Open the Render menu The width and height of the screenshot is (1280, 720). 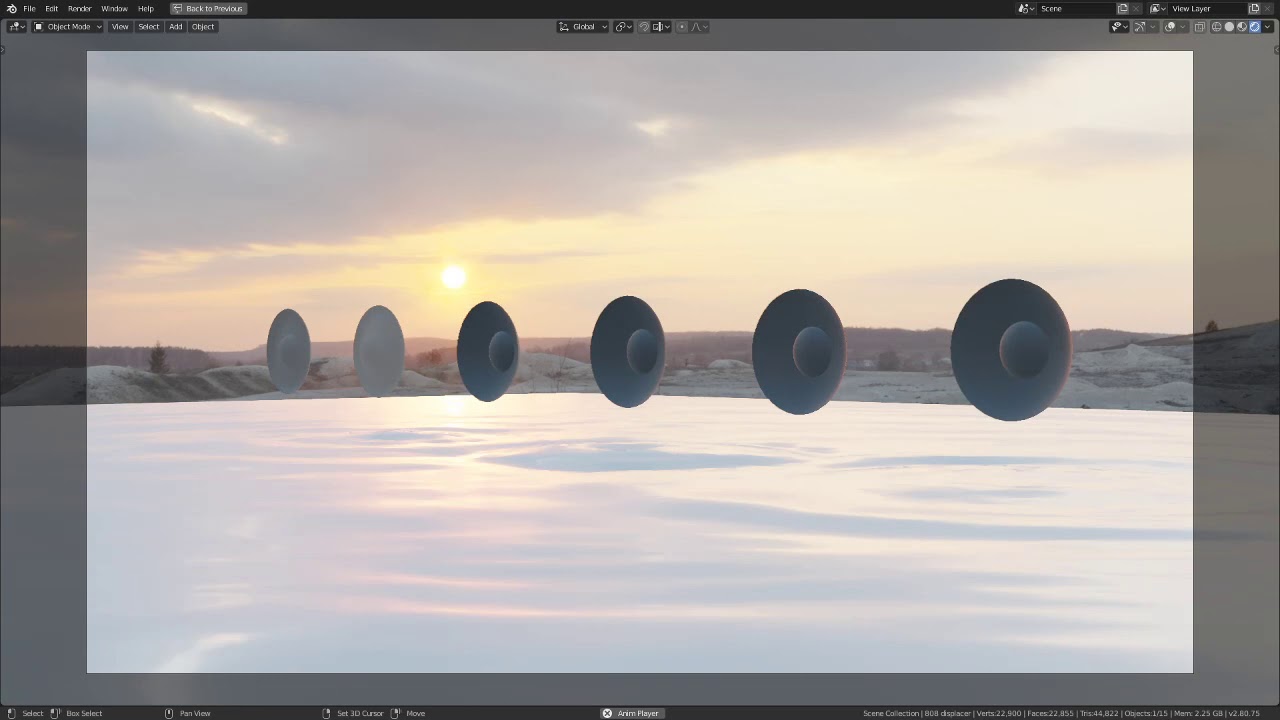pyautogui.click(x=80, y=8)
